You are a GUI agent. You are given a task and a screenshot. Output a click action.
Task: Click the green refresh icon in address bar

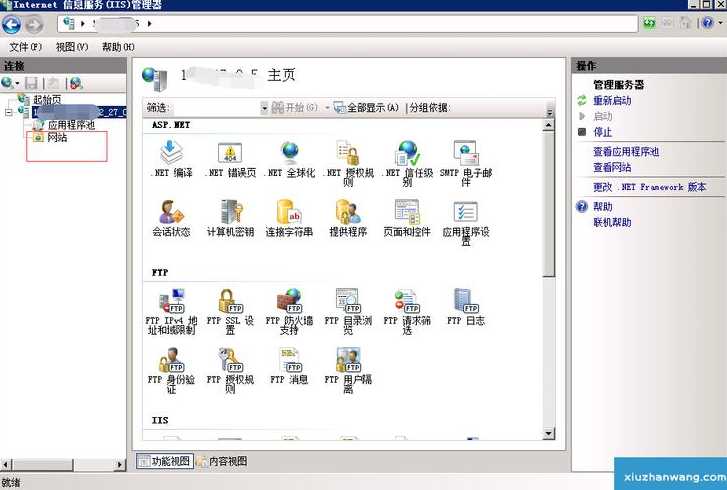pos(650,23)
